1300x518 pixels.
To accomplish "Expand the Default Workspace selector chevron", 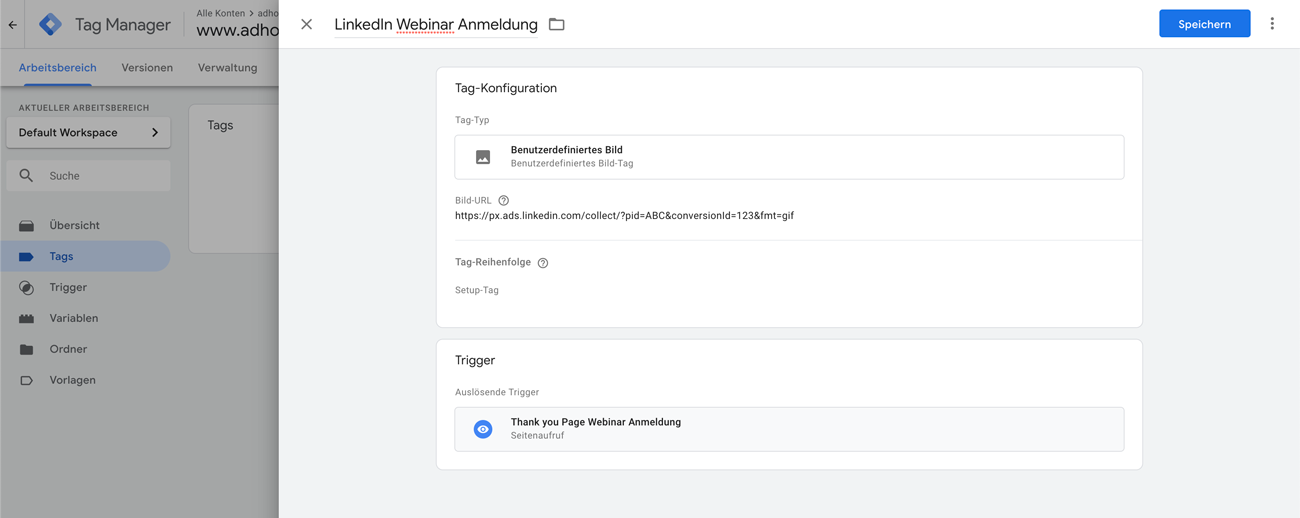I will (x=155, y=133).
